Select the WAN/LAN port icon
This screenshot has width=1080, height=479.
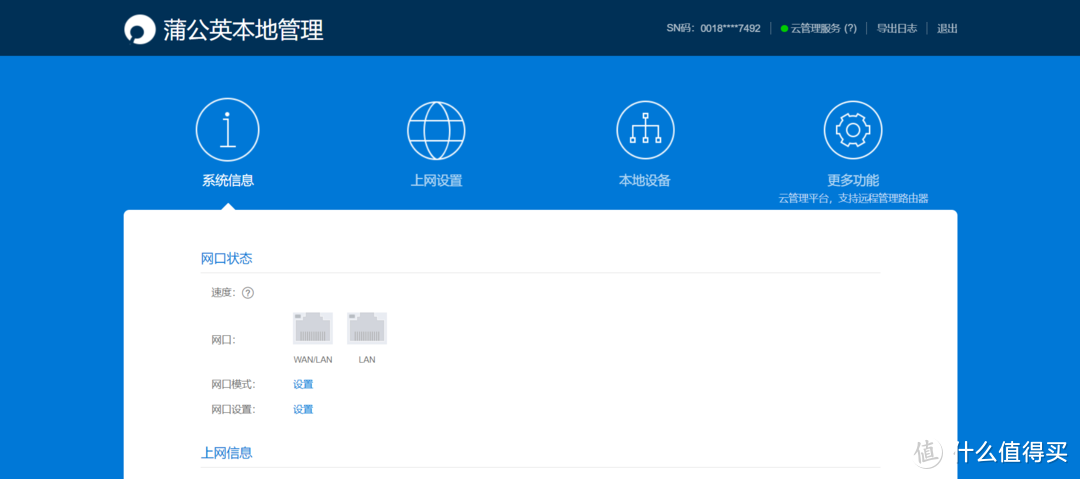(x=313, y=328)
